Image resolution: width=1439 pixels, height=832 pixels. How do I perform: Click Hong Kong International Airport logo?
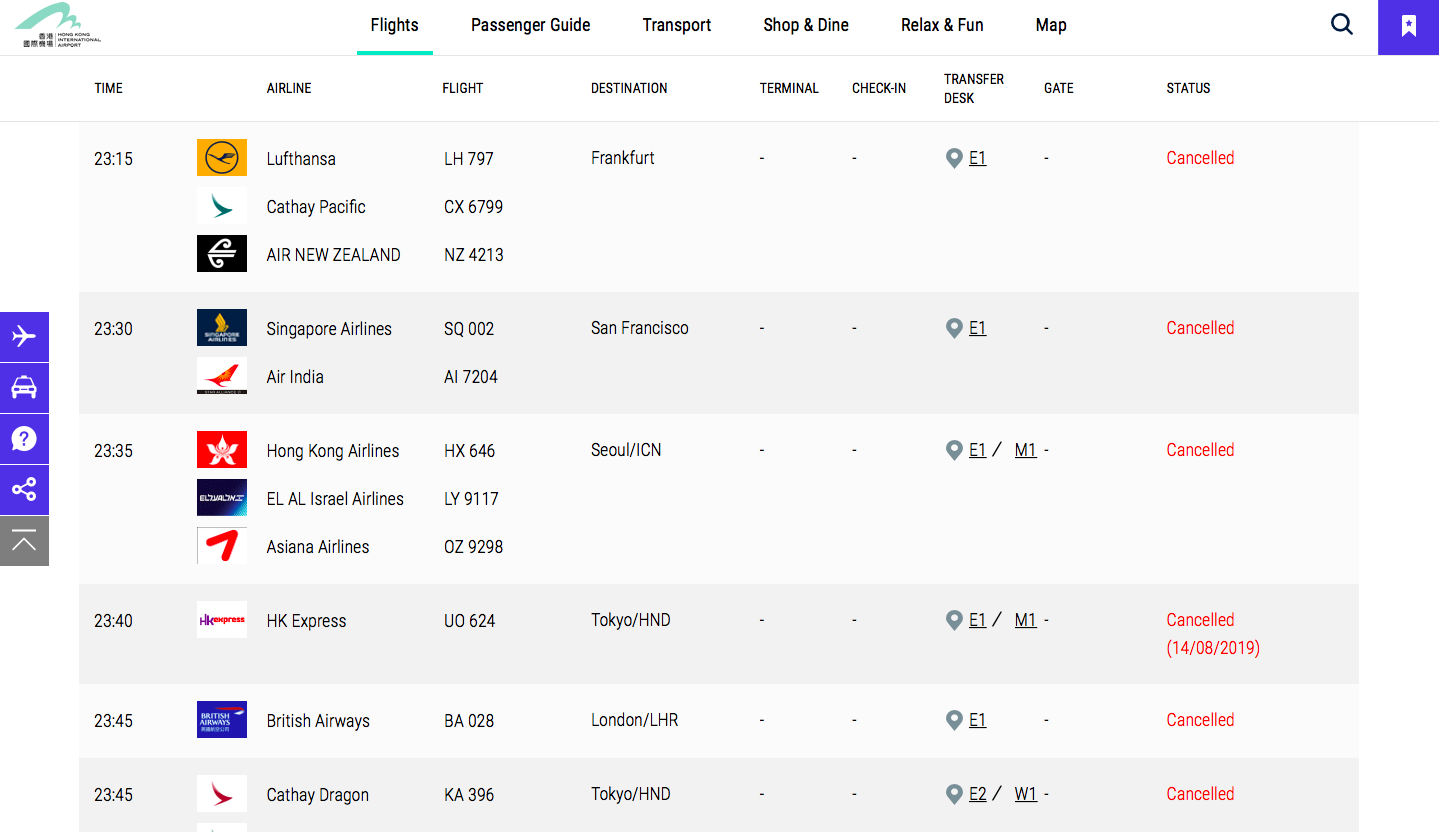[x=58, y=26]
